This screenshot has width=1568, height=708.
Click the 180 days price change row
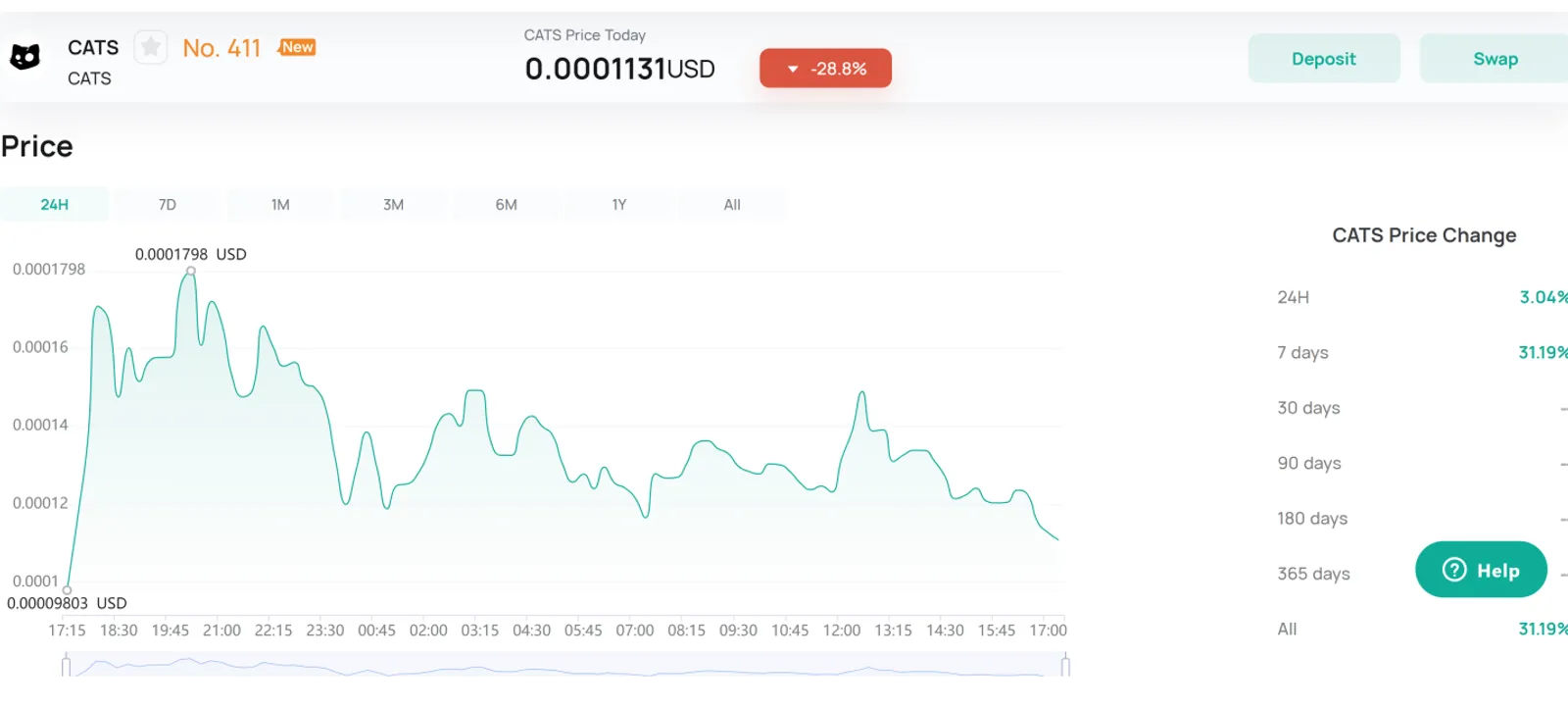(x=1422, y=518)
